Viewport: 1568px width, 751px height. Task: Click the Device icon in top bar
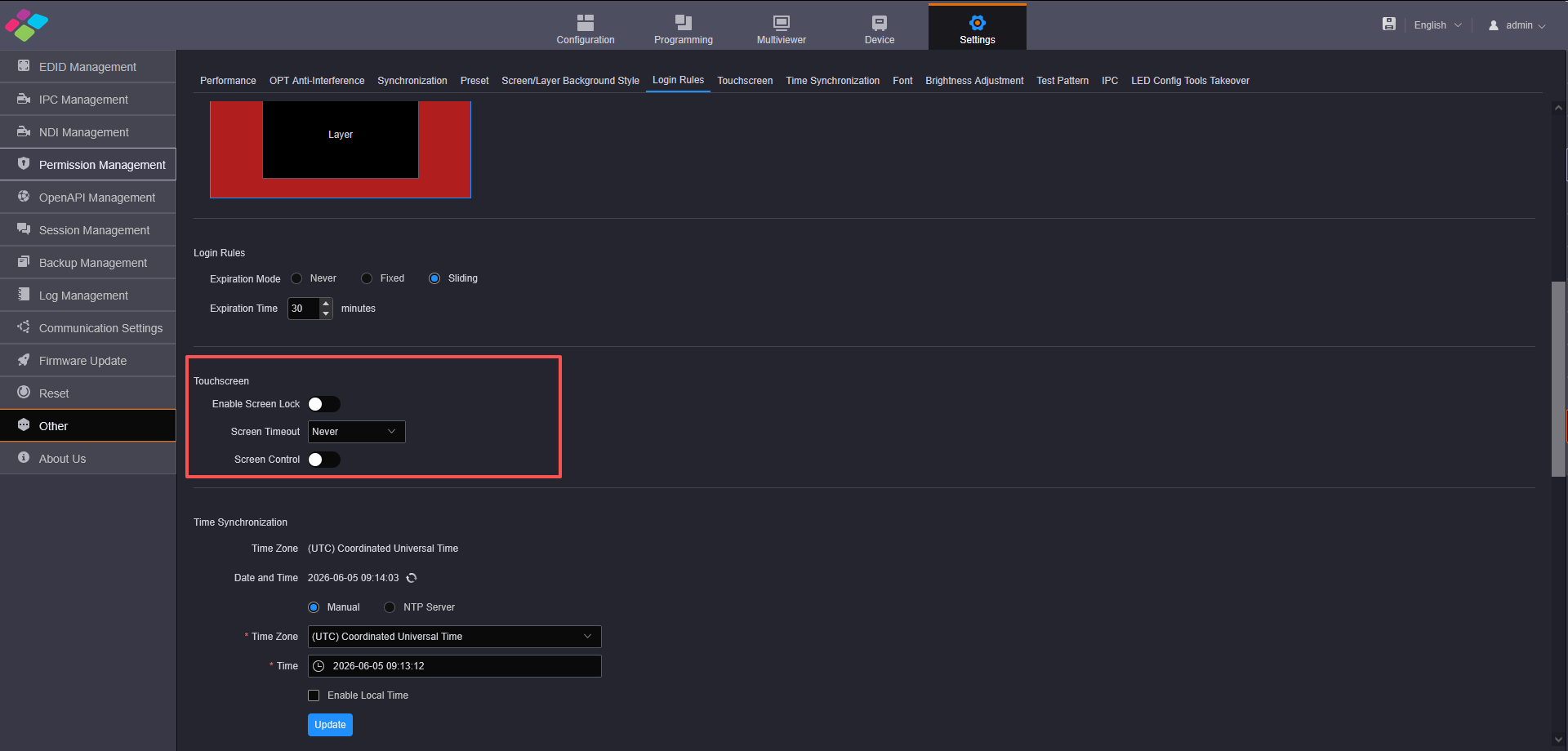[x=879, y=23]
